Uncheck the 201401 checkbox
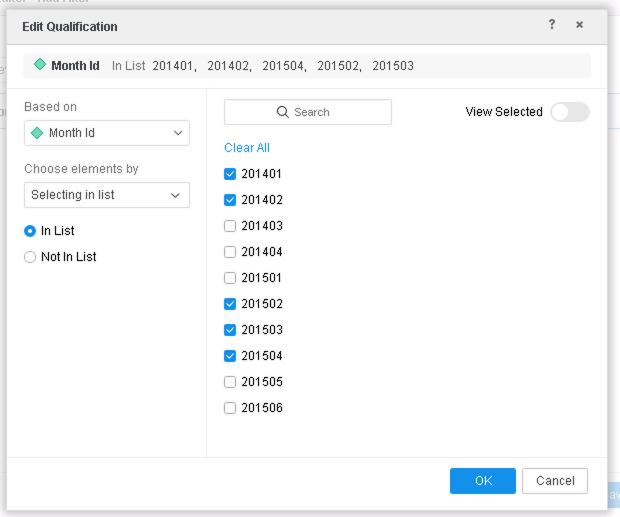The image size is (620, 517). (x=230, y=174)
